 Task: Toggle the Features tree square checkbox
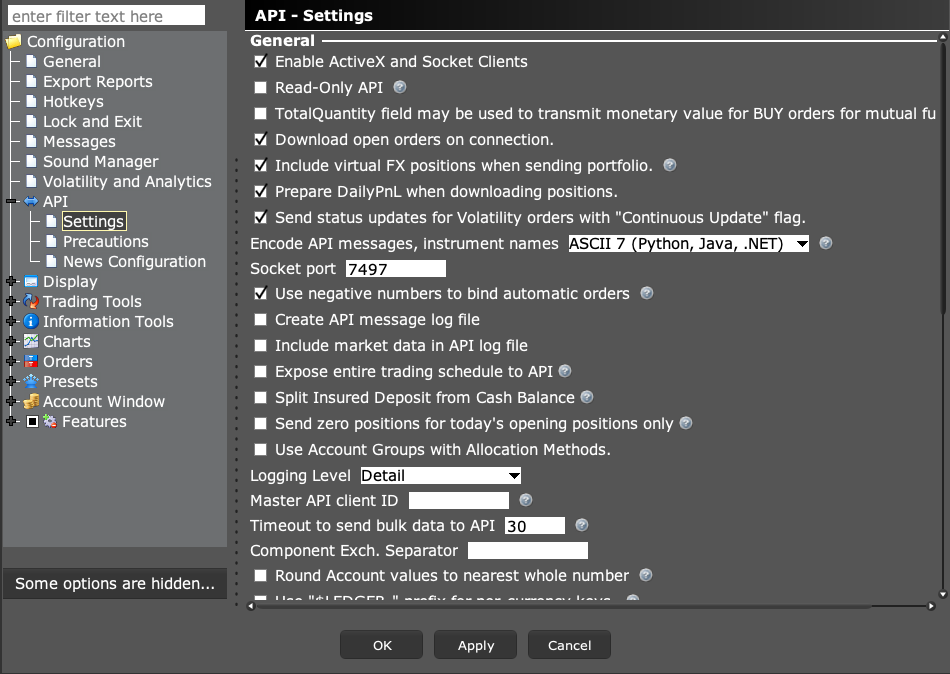pyautogui.click(x=33, y=421)
